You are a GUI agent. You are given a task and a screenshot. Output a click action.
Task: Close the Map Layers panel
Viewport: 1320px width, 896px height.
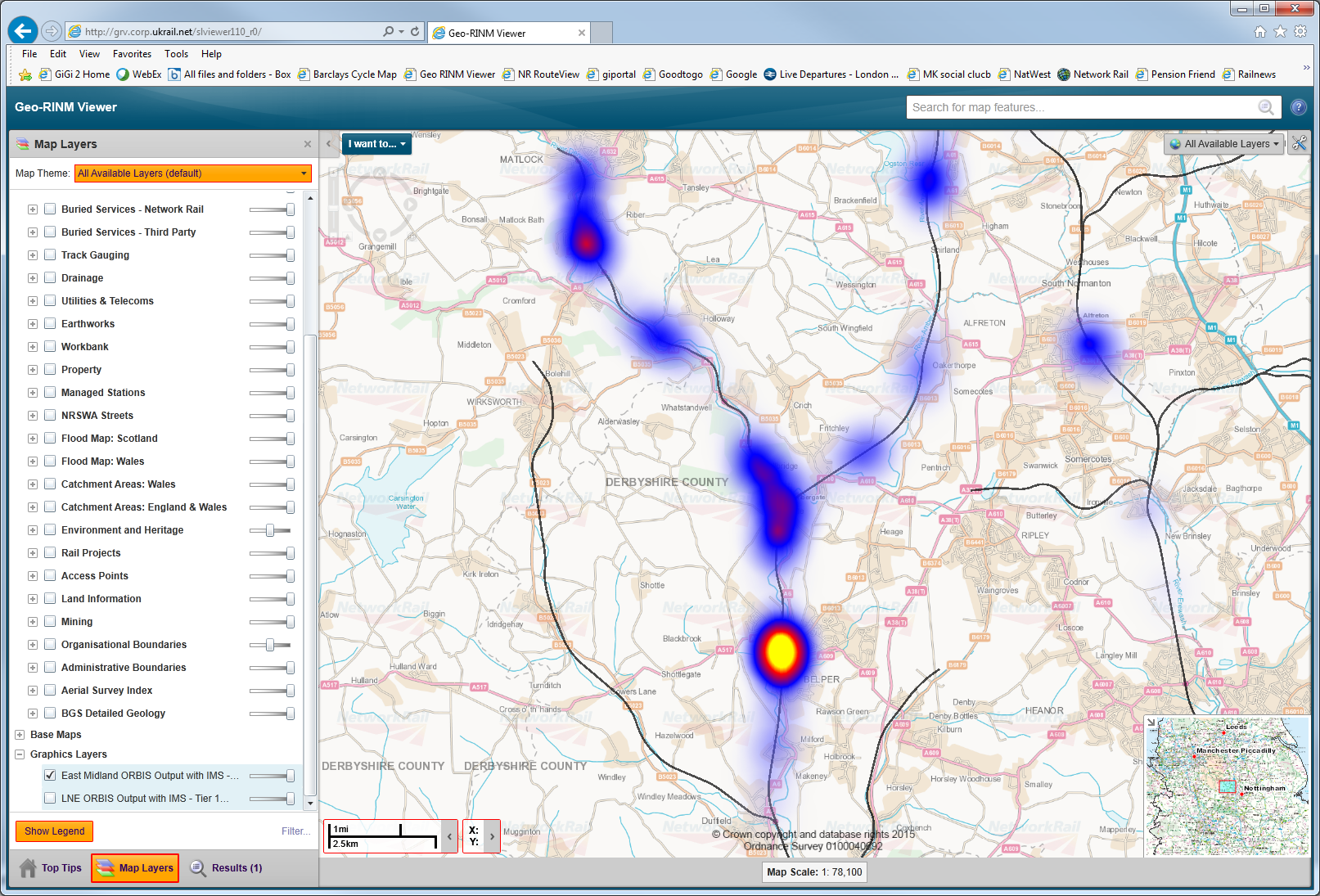tap(308, 144)
